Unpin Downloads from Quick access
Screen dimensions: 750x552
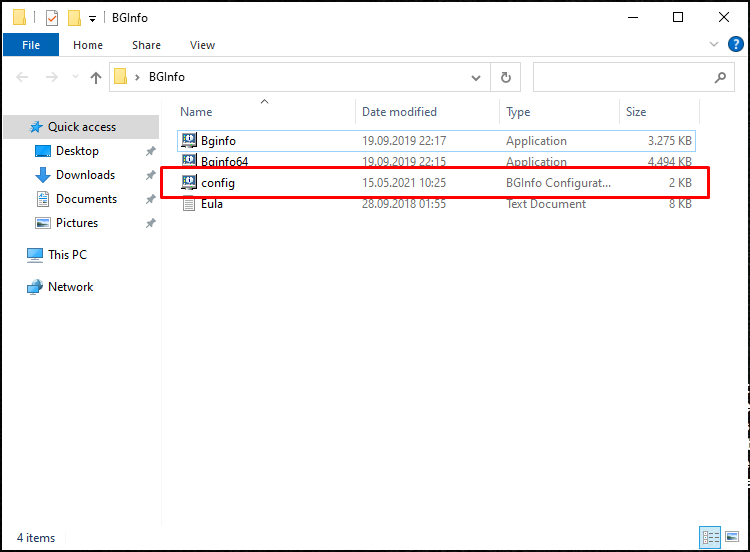pos(151,175)
